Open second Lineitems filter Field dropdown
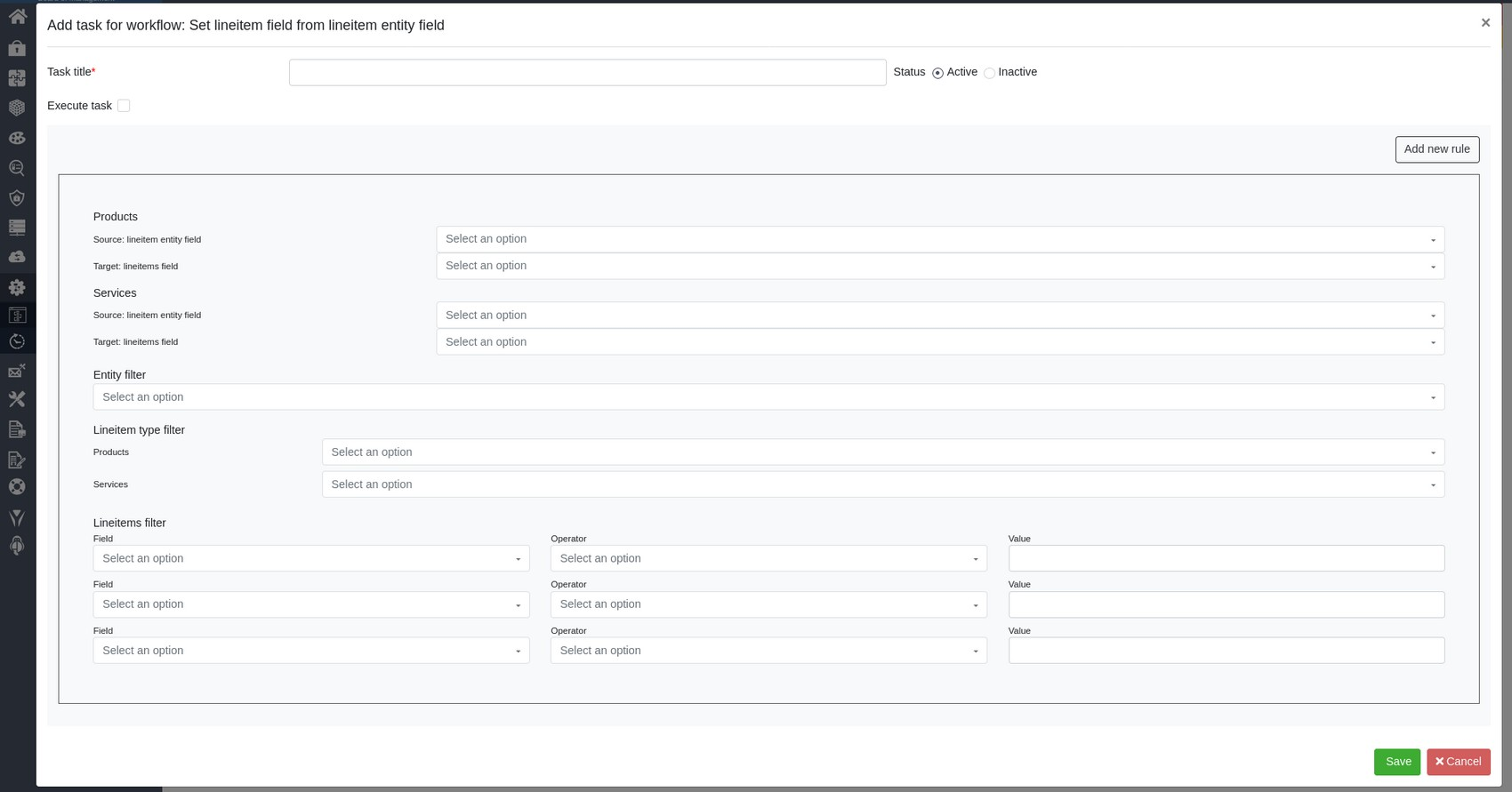This screenshot has width=1512, height=792. (311, 604)
